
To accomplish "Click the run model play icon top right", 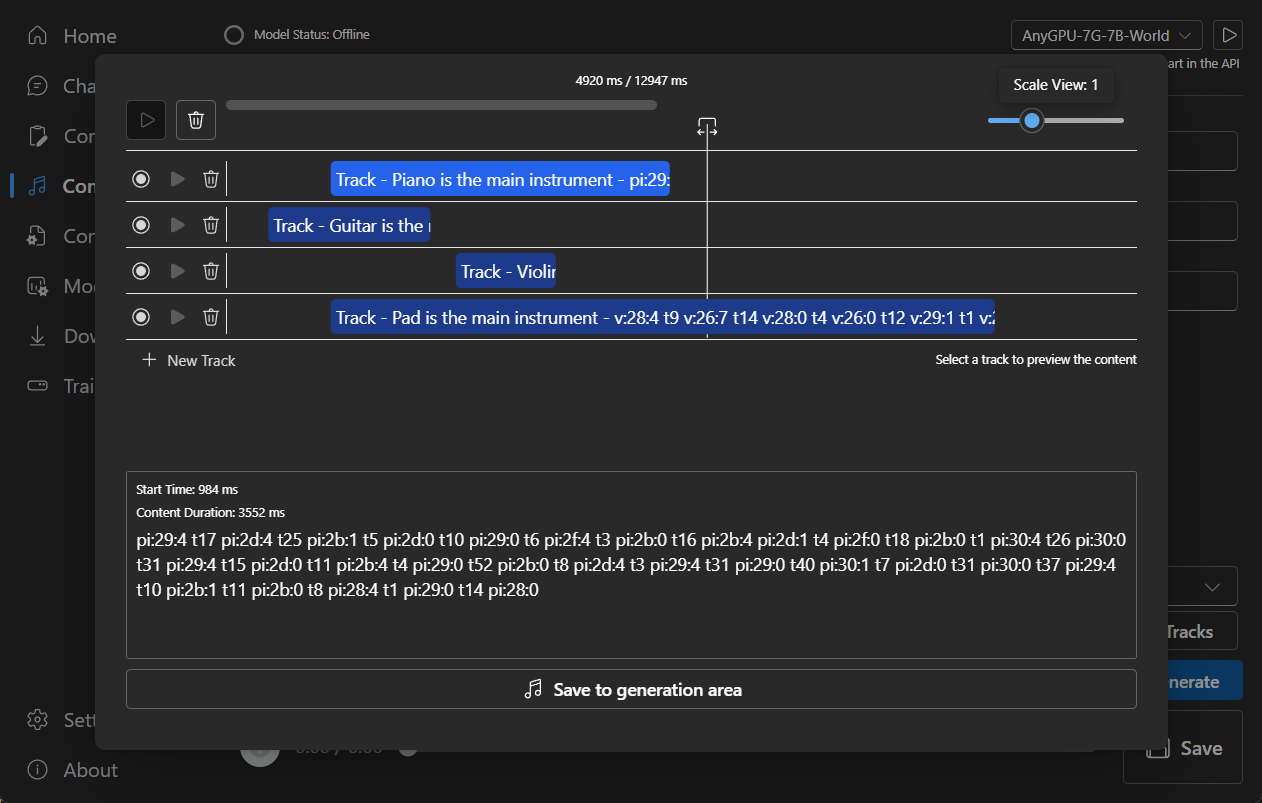I will point(1227,36).
